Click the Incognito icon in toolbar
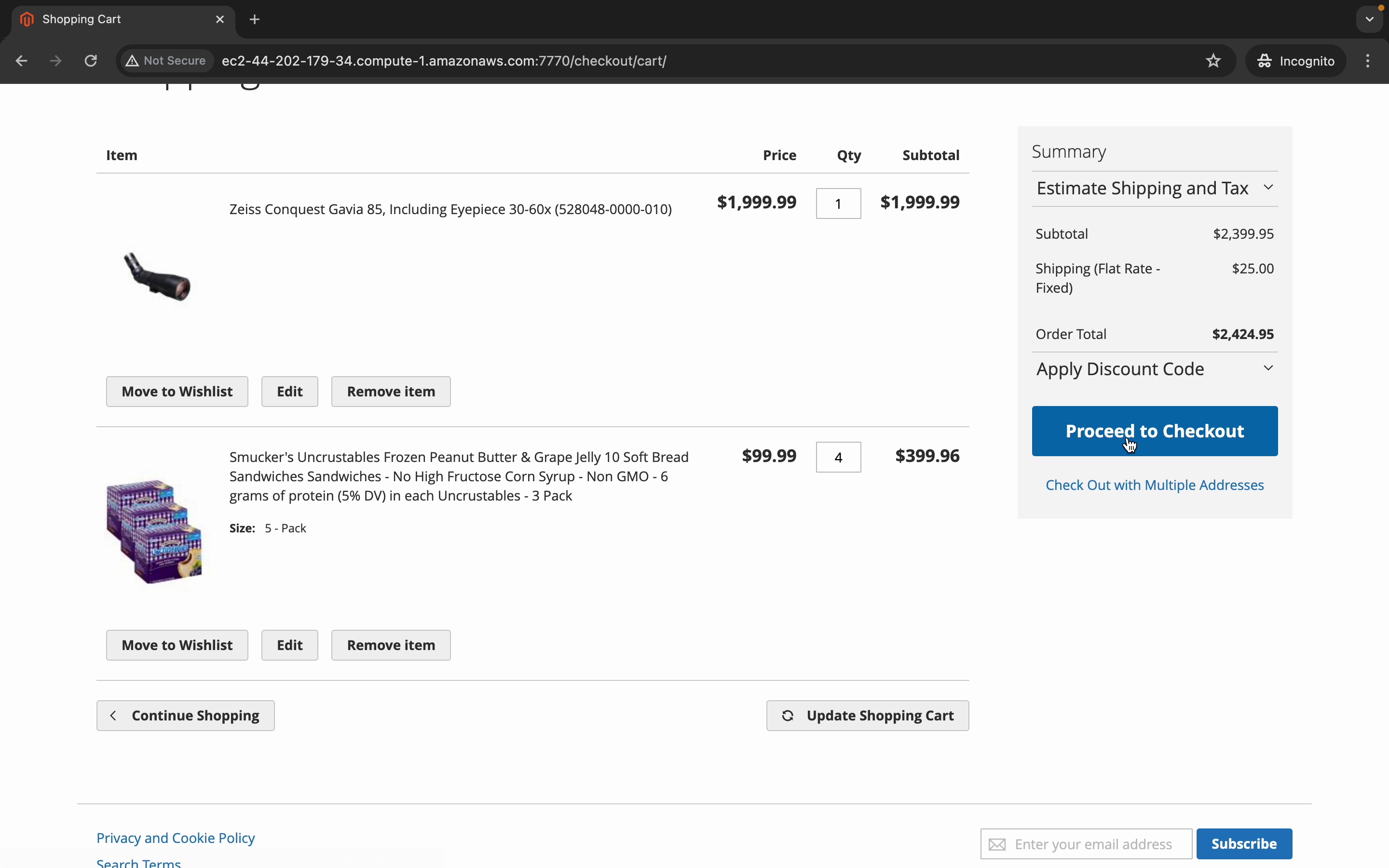The image size is (1389, 868). [1265, 61]
